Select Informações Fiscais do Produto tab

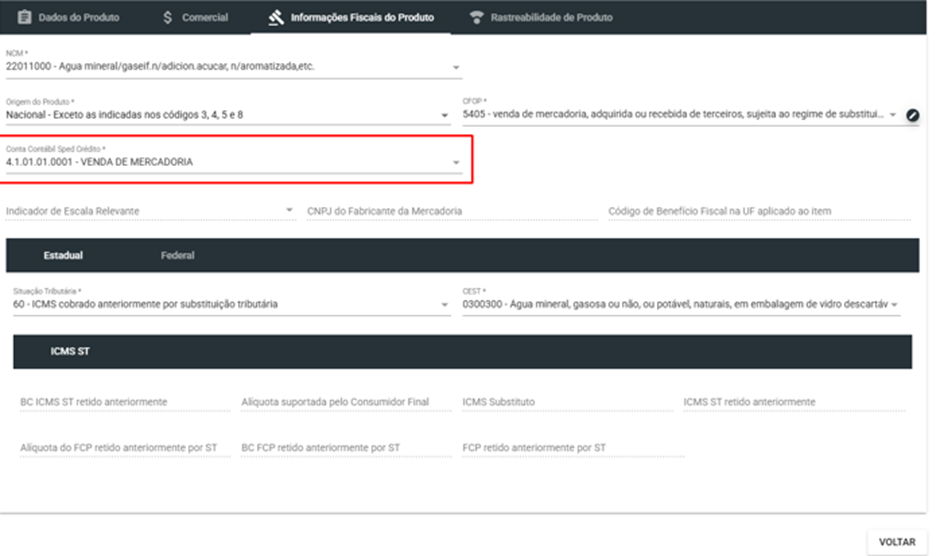[351, 17]
